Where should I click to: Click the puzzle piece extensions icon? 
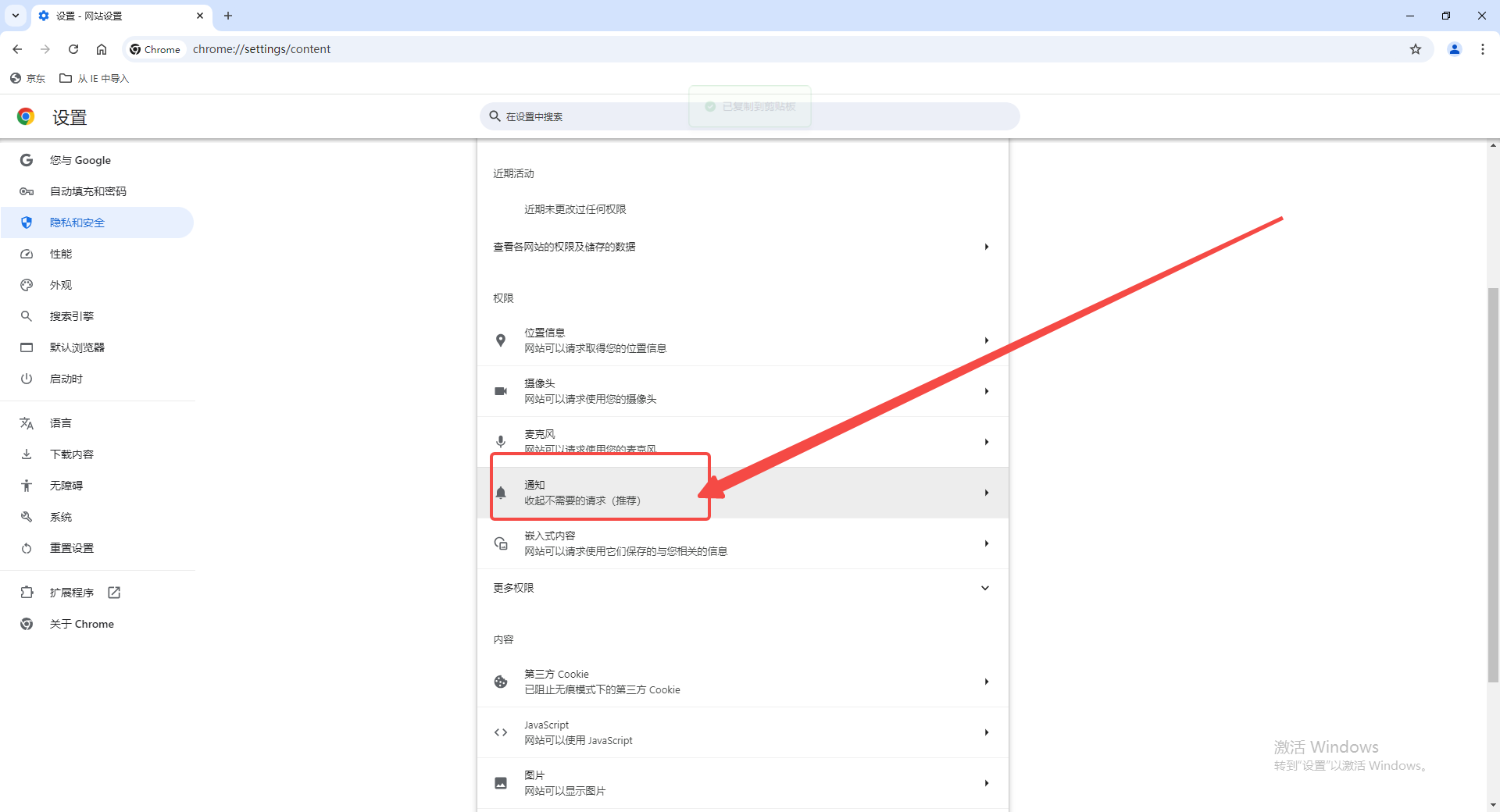(x=27, y=593)
